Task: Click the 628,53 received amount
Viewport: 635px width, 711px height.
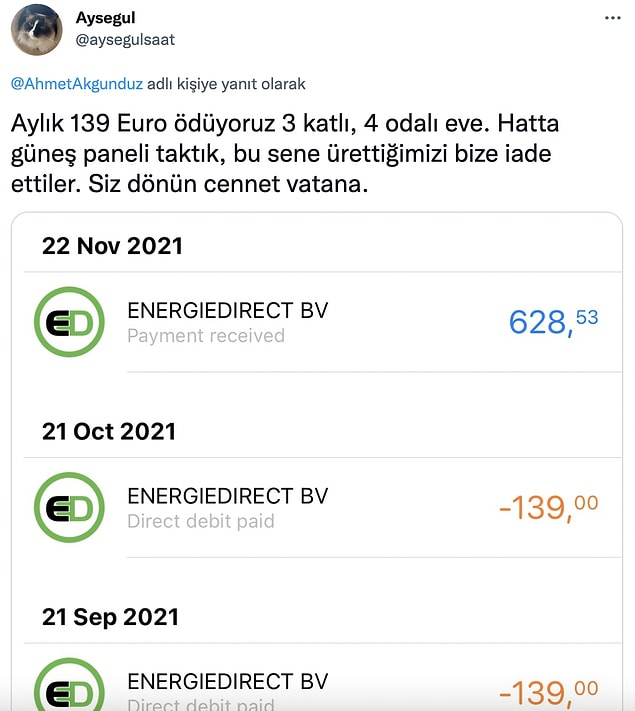Action: [x=553, y=321]
